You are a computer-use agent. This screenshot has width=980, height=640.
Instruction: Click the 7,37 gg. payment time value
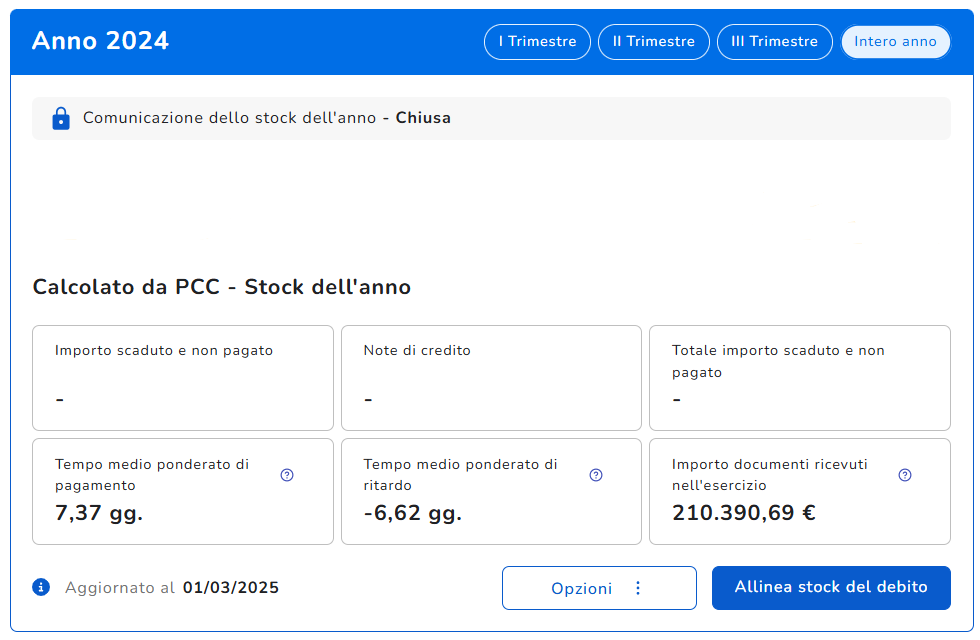99,514
